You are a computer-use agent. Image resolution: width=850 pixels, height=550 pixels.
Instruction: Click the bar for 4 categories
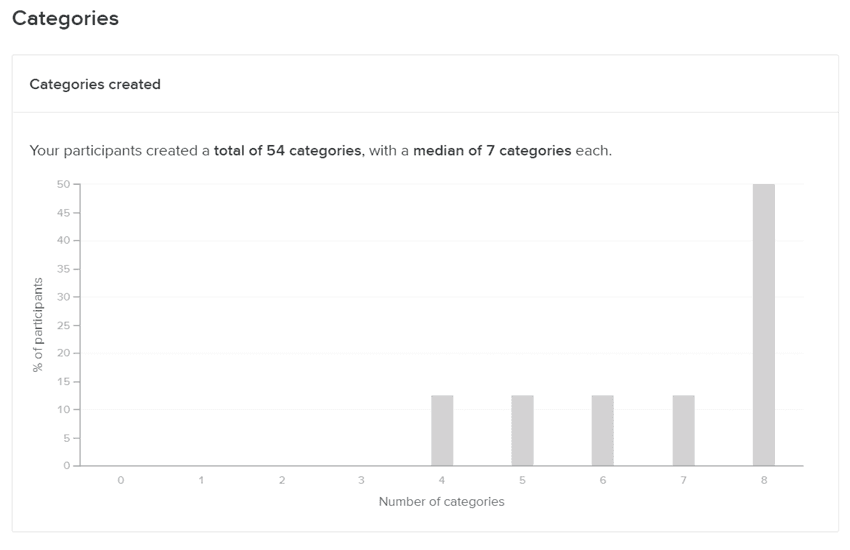click(442, 430)
